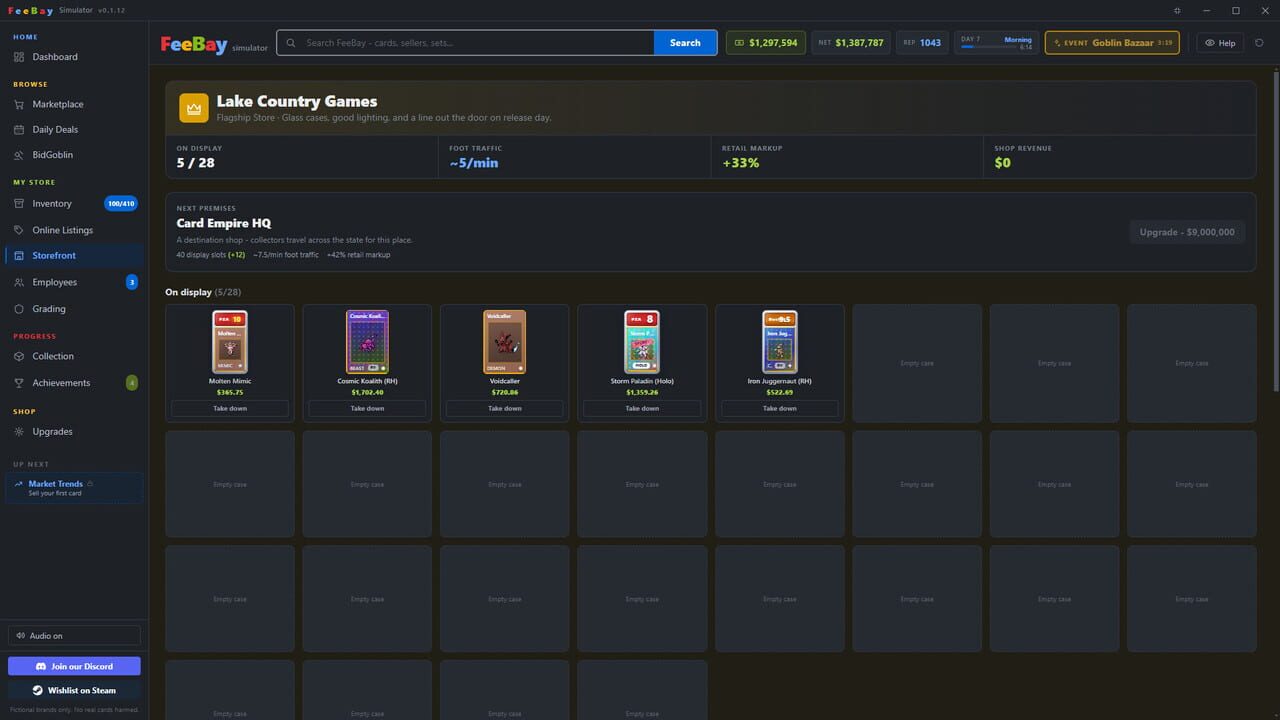Screen dimensions: 1280x720
Task: Take down the Molten Mimic card
Action: pyautogui.click(x=230, y=408)
